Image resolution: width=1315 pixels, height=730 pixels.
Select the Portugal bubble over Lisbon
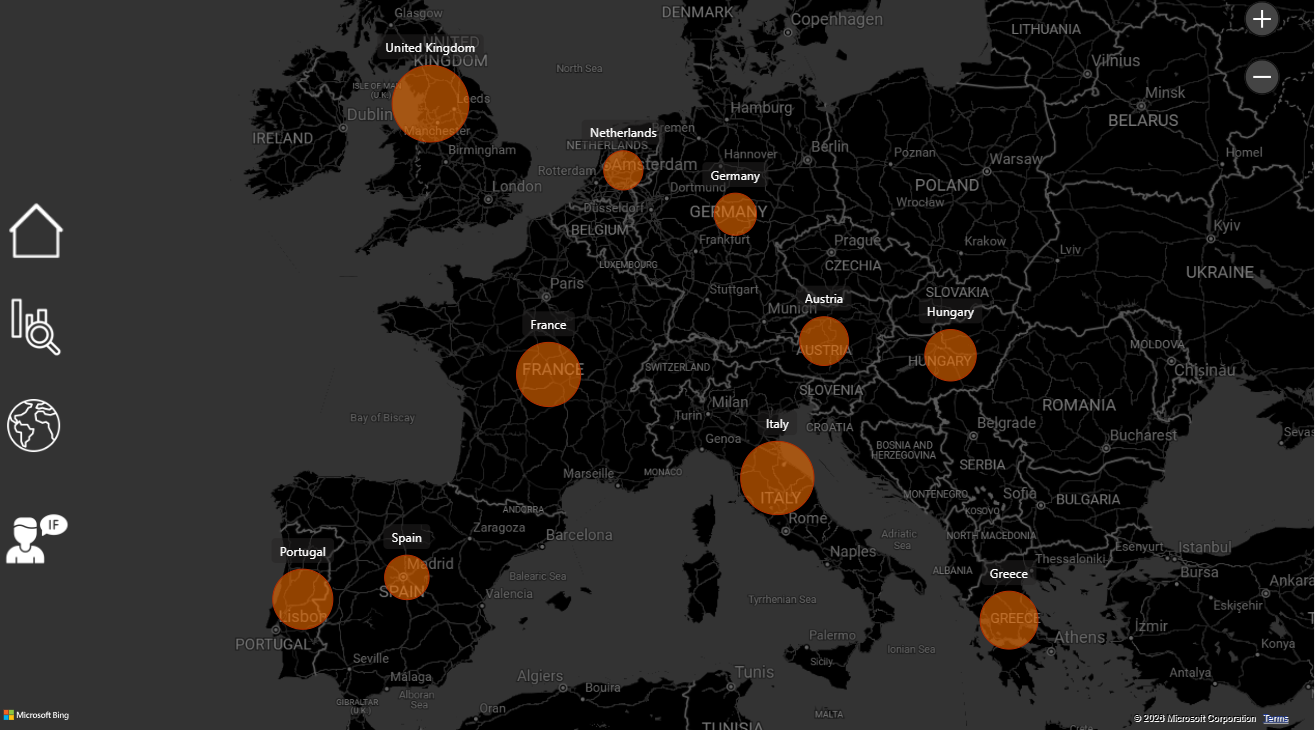pos(302,599)
